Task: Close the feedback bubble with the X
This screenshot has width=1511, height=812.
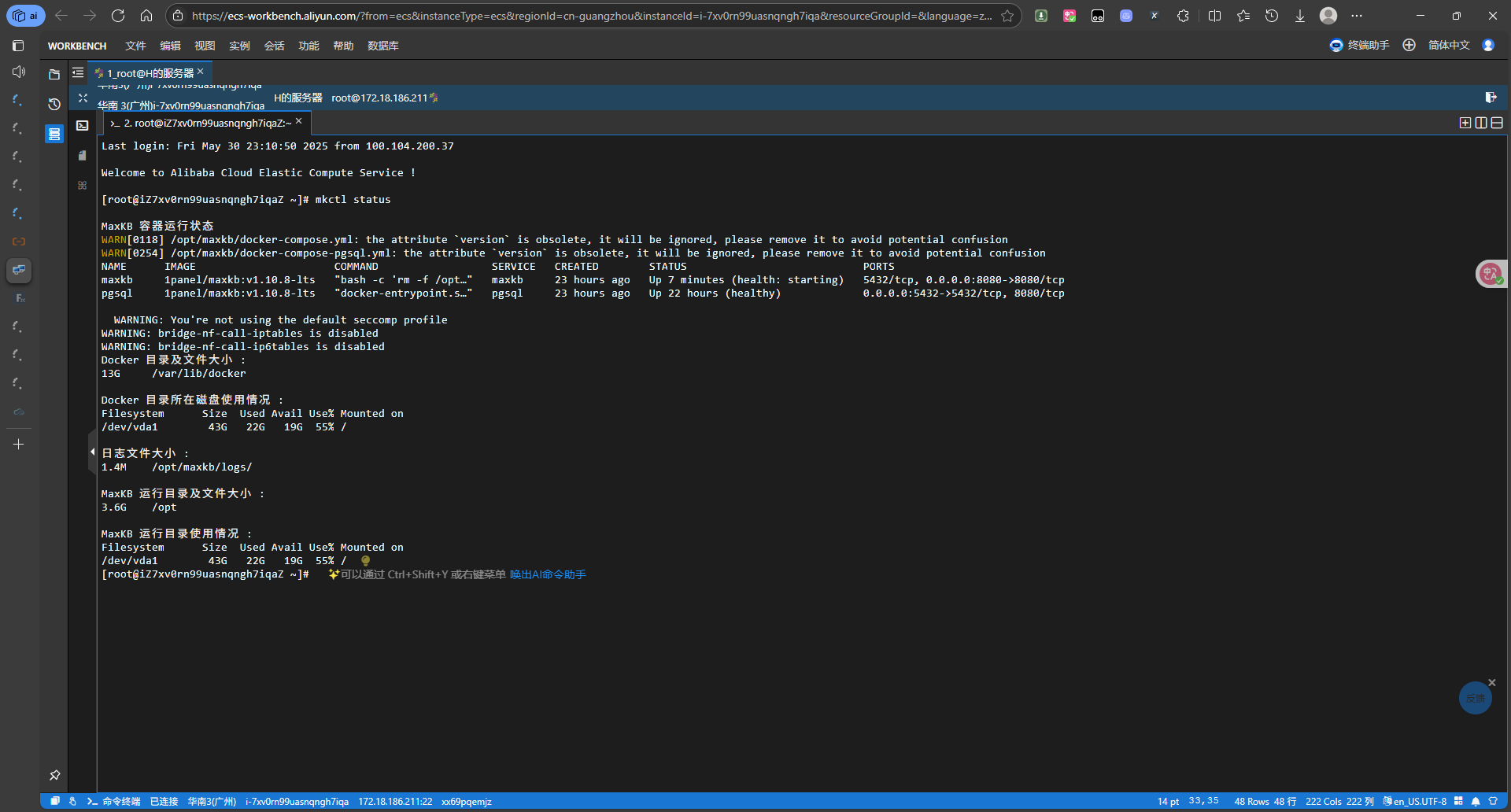Action: (1491, 682)
